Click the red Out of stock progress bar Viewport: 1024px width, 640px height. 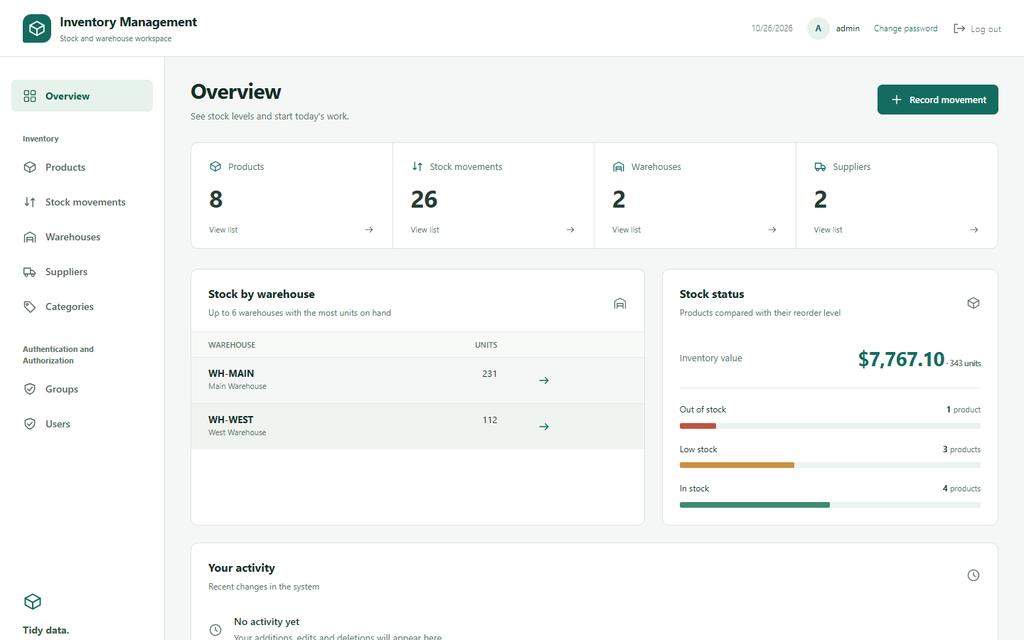point(697,426)
